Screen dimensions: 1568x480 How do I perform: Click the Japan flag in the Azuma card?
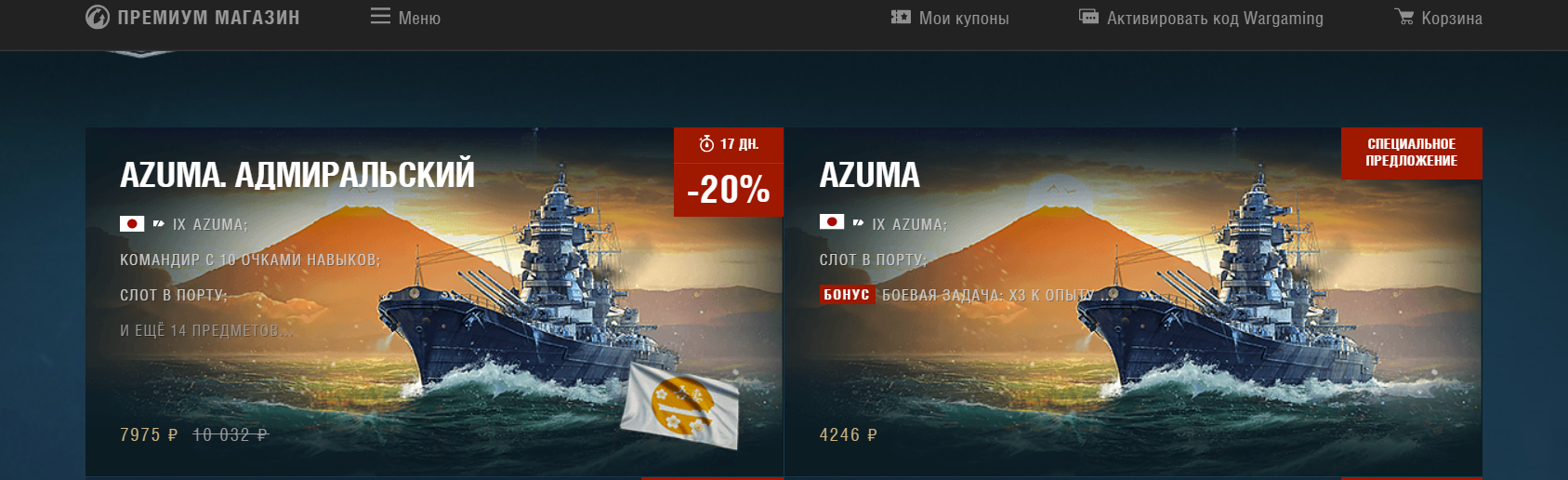[x=832, y=221]
